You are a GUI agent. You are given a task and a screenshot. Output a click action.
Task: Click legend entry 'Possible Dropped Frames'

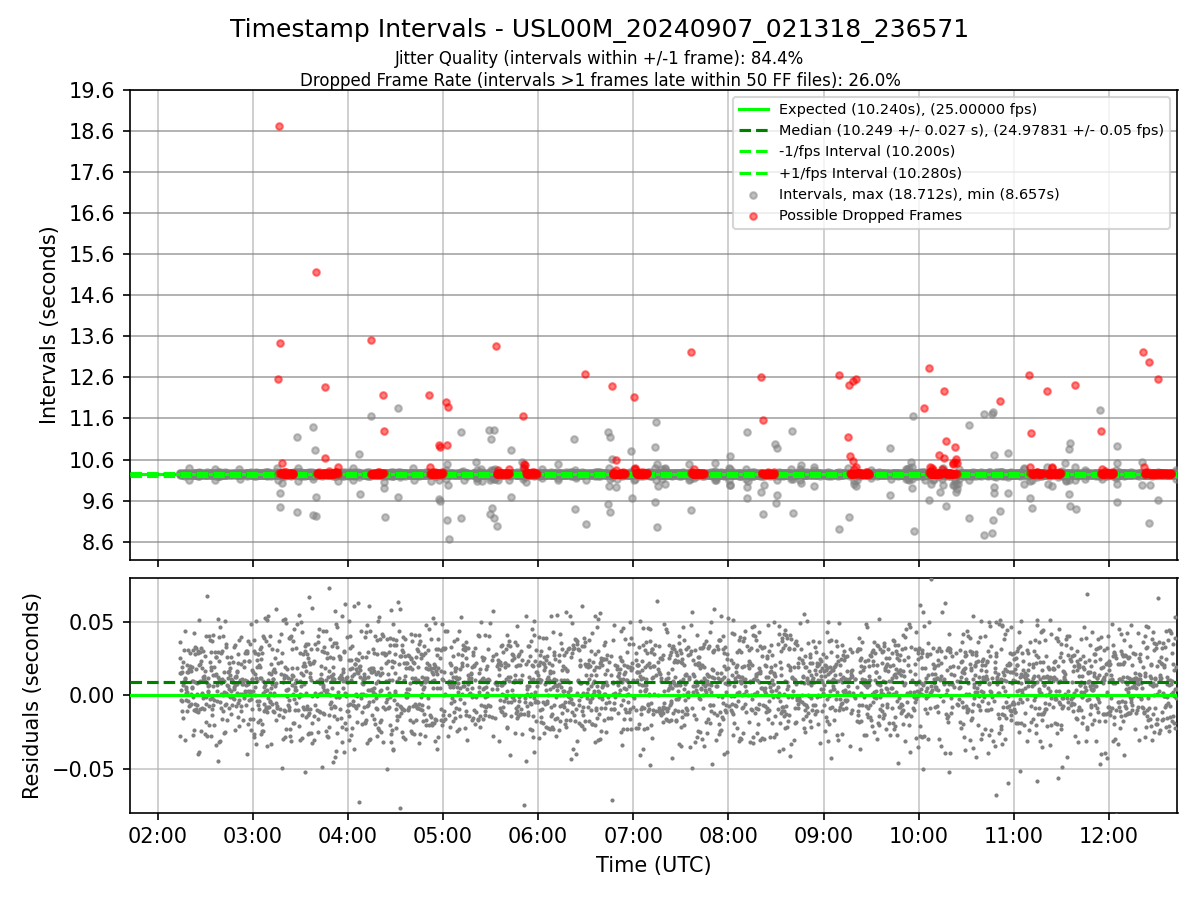(870, 215)
